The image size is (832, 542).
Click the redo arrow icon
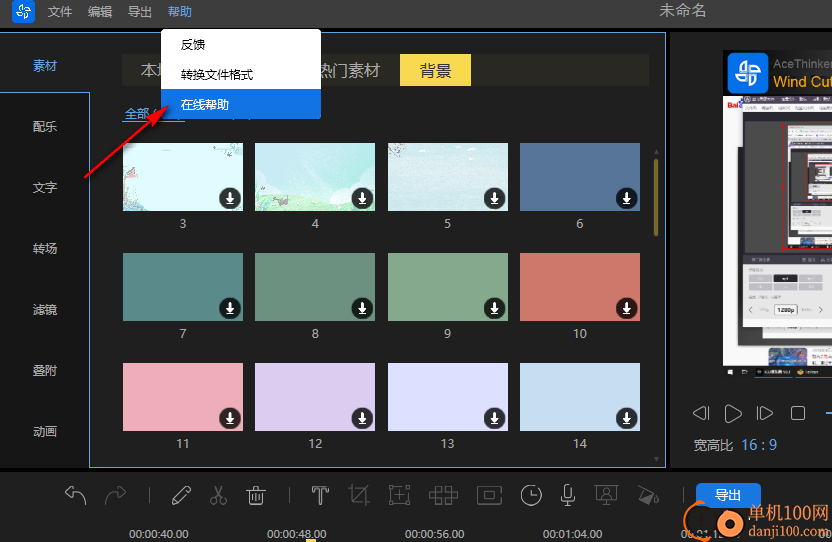(x=115, y=495)
